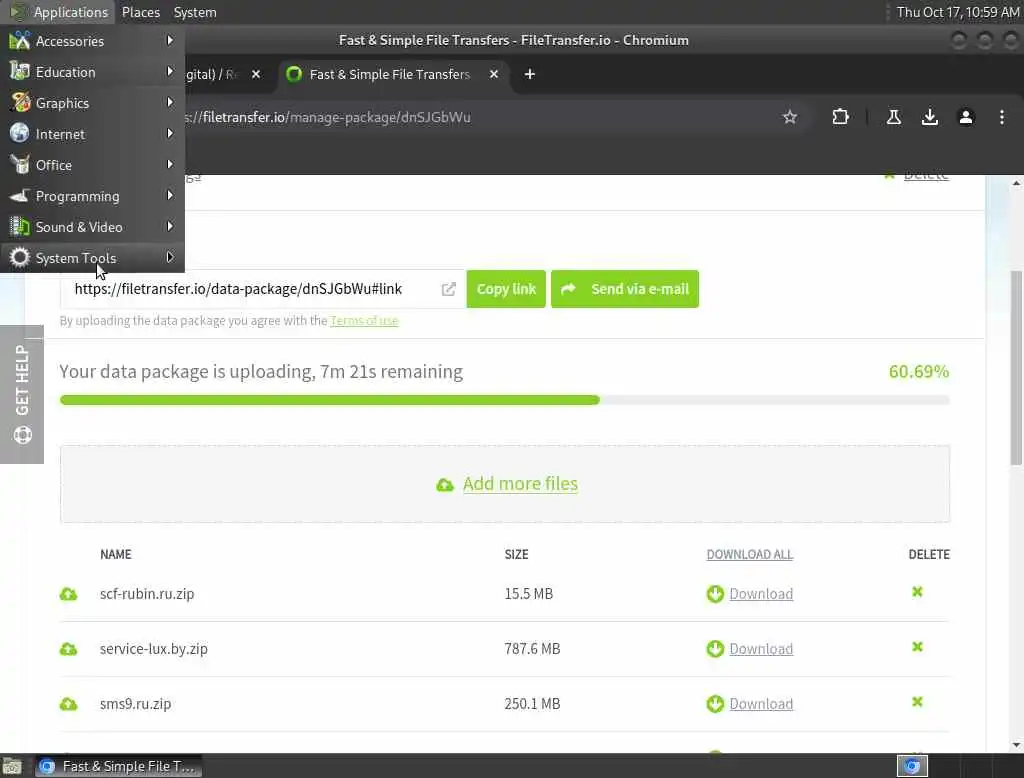
Task: Click cloud upload icon beside service-lux.by.zip
Action: (69, 649)
